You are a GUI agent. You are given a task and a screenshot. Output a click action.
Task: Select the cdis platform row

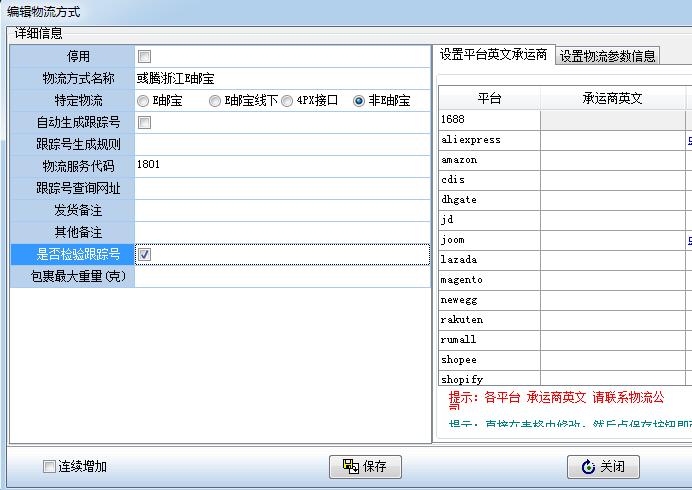point(489,180)
